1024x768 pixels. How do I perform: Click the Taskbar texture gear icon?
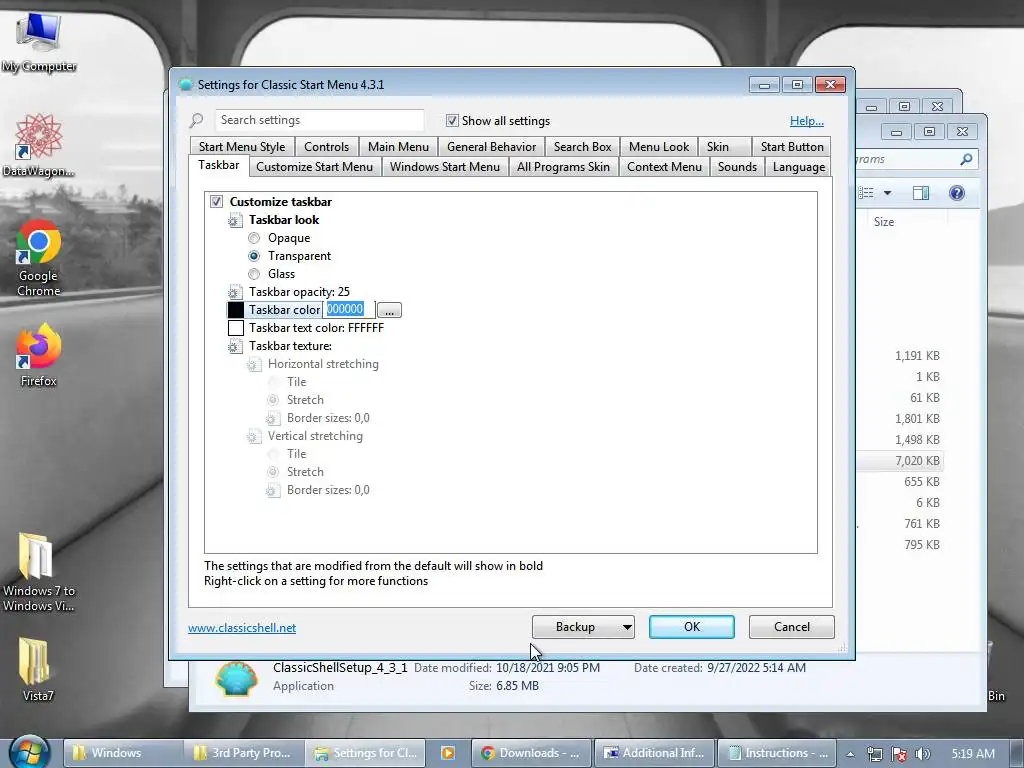coord(235,346)
